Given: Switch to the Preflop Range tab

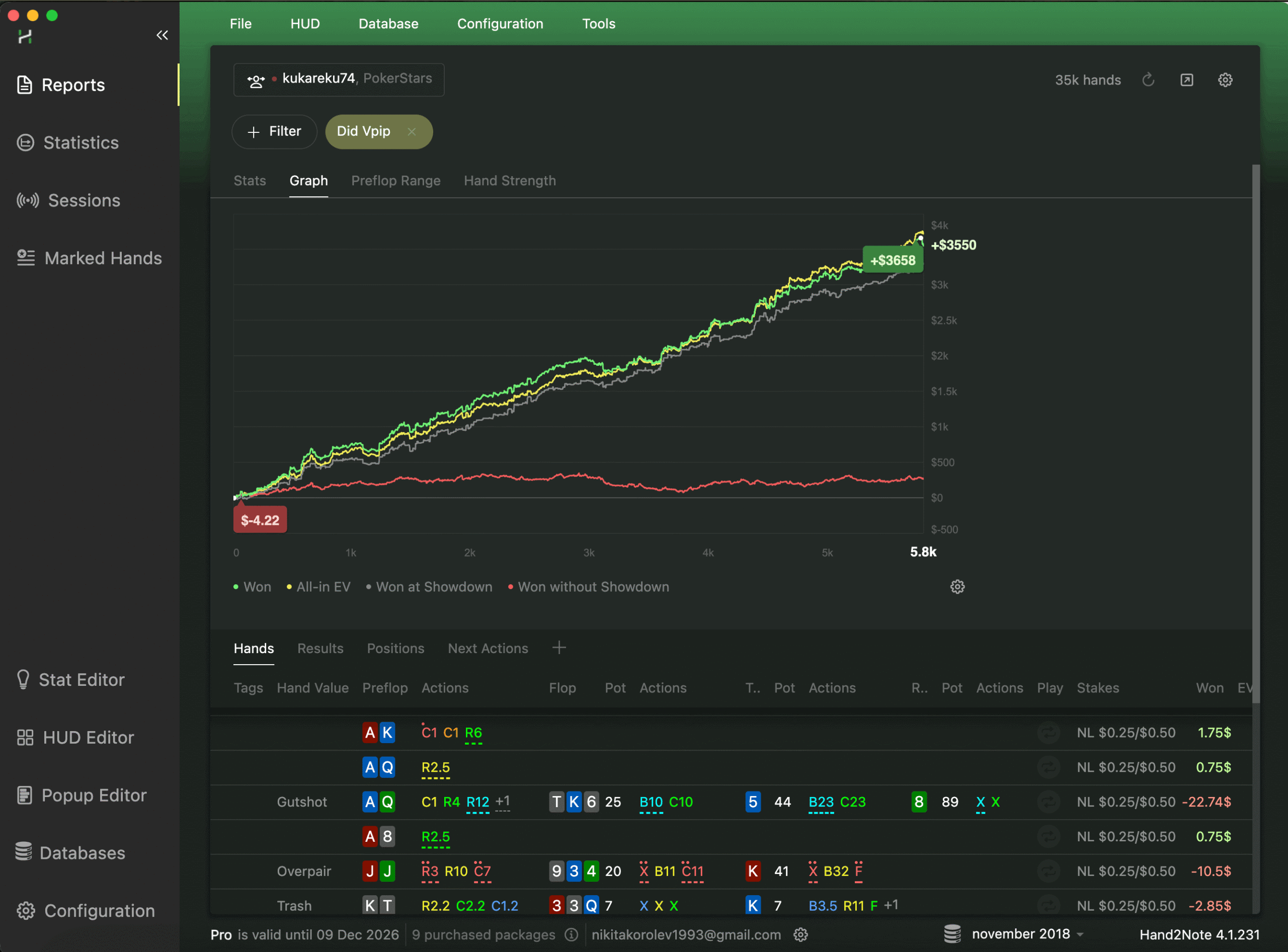Looking at the screenshot, I should 395,181.
